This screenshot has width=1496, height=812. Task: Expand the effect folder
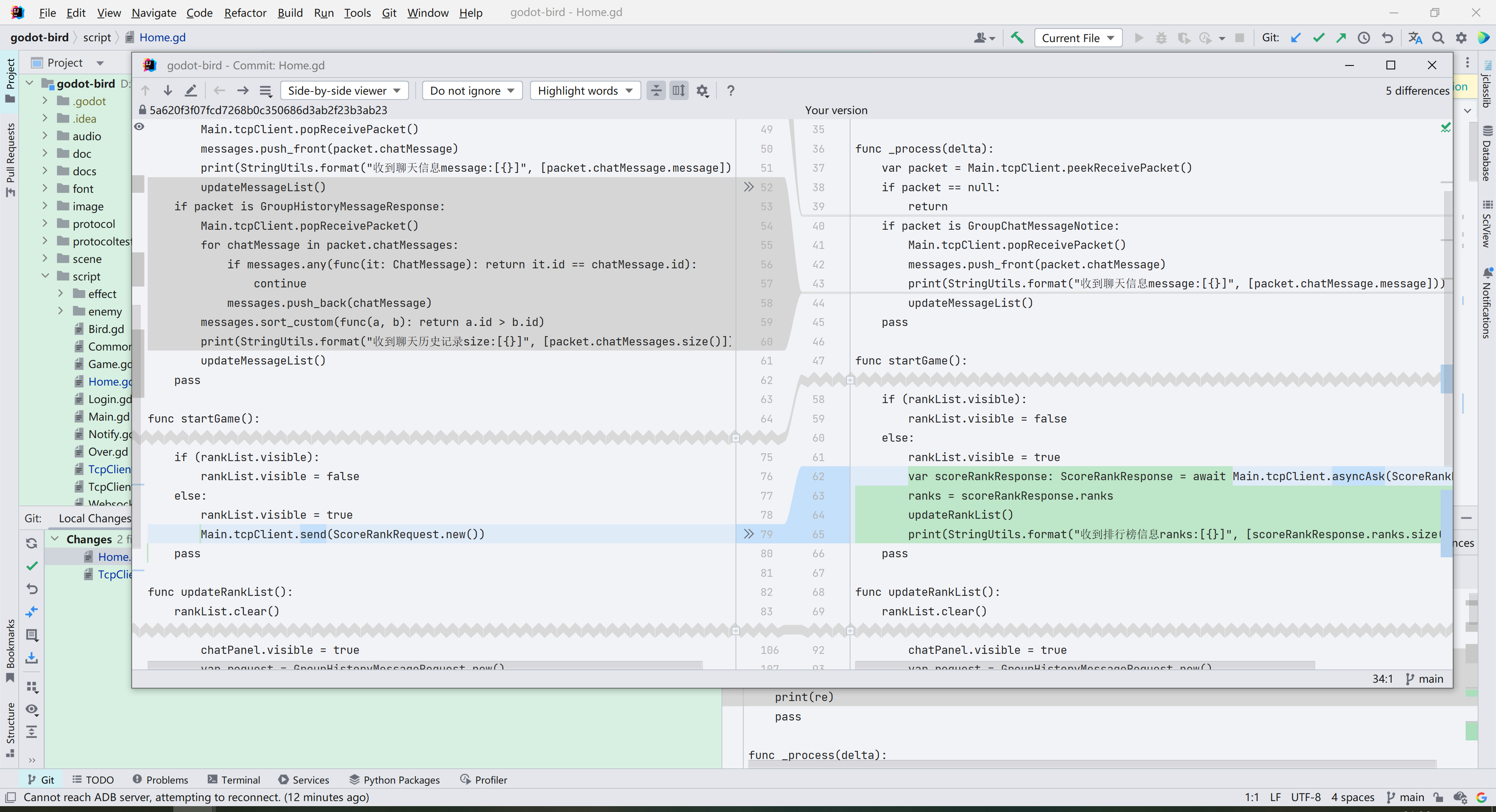tap(60, 294)
